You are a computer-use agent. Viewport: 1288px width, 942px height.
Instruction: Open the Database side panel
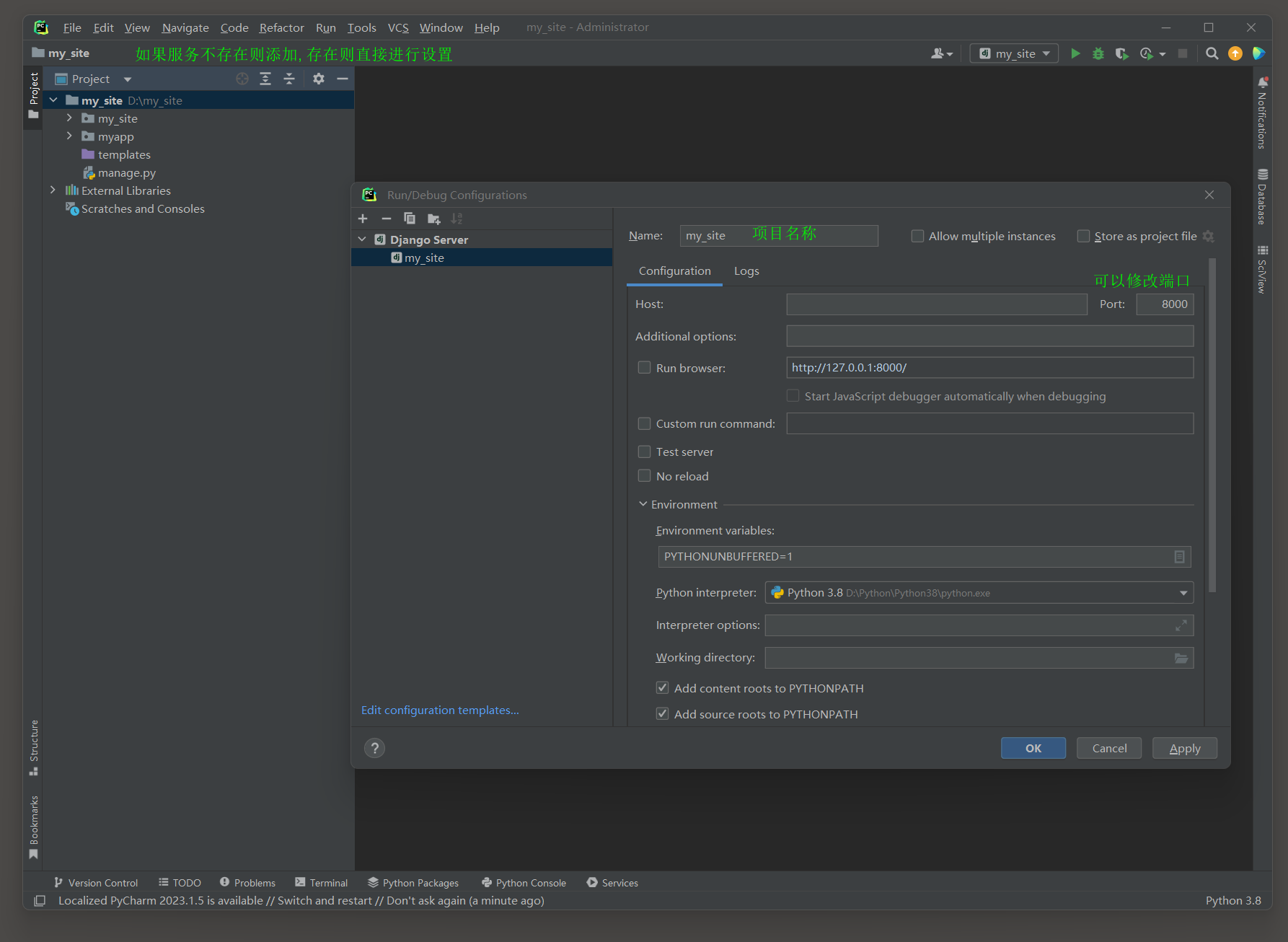pos(1262,197)
